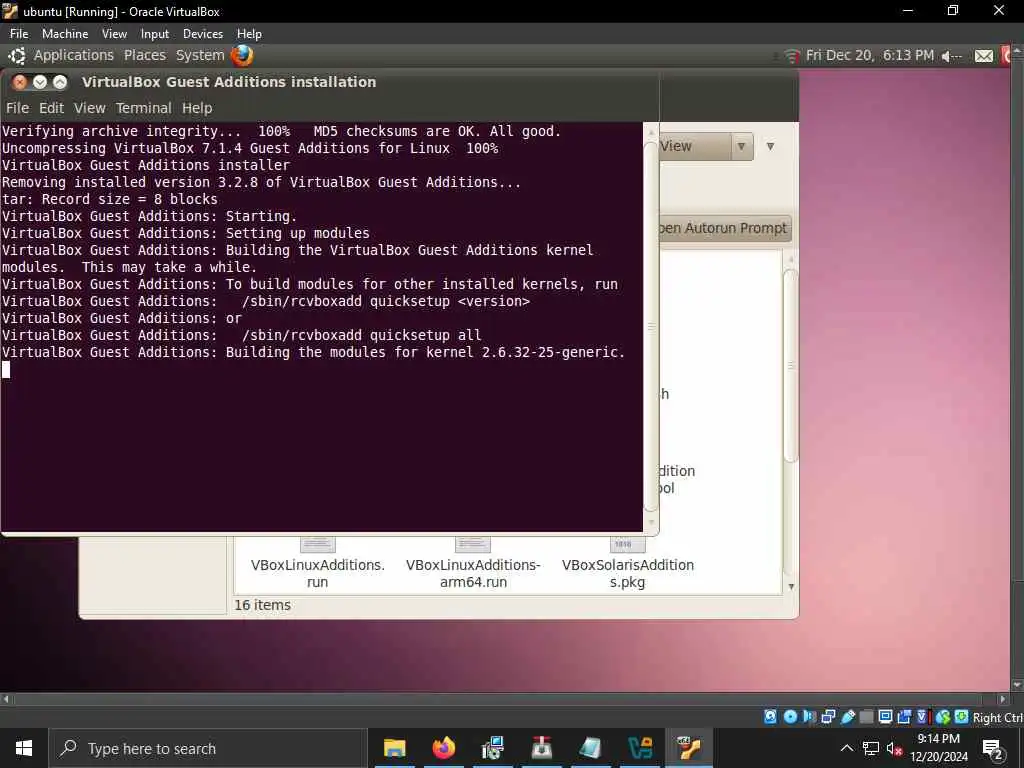1024x768 pixels.
Task: Click the Open Autorun Prompt button
Action: (x=724, y=228)
